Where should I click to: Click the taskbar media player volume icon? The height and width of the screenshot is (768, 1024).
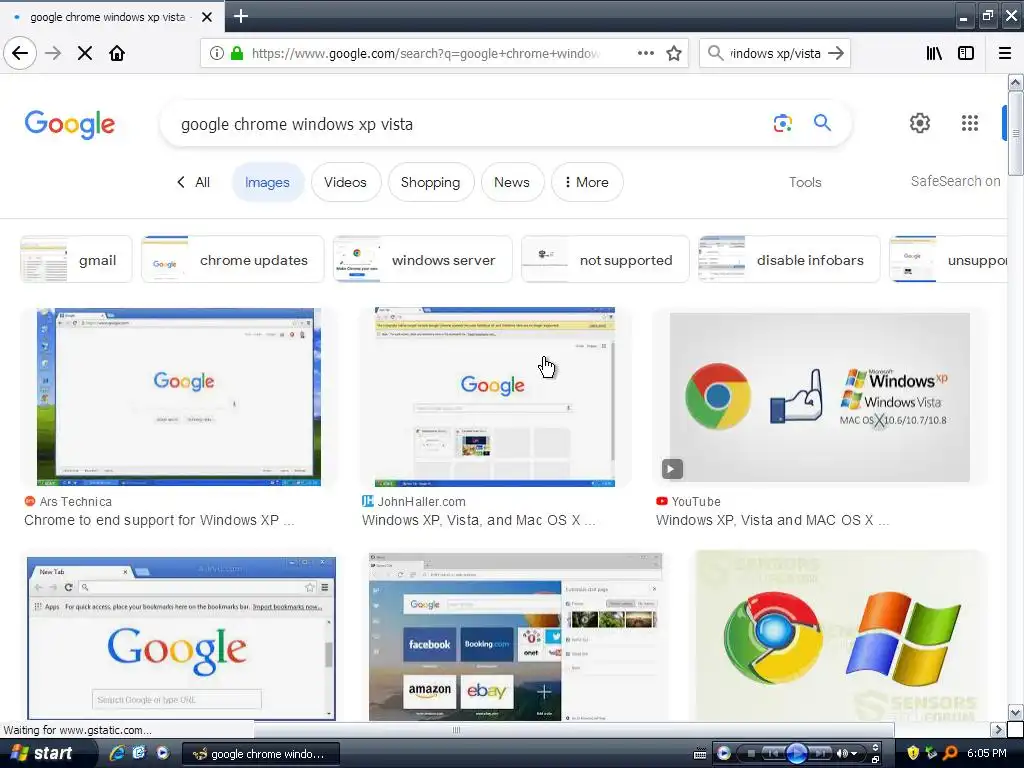842,754
